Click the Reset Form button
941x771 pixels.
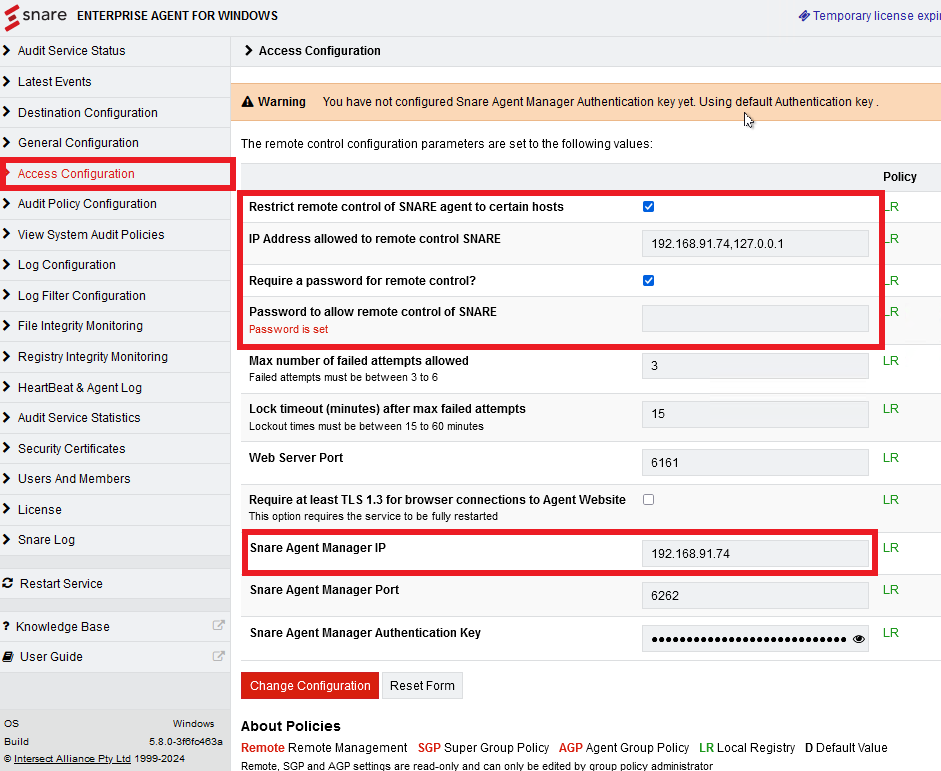[422, 686]
